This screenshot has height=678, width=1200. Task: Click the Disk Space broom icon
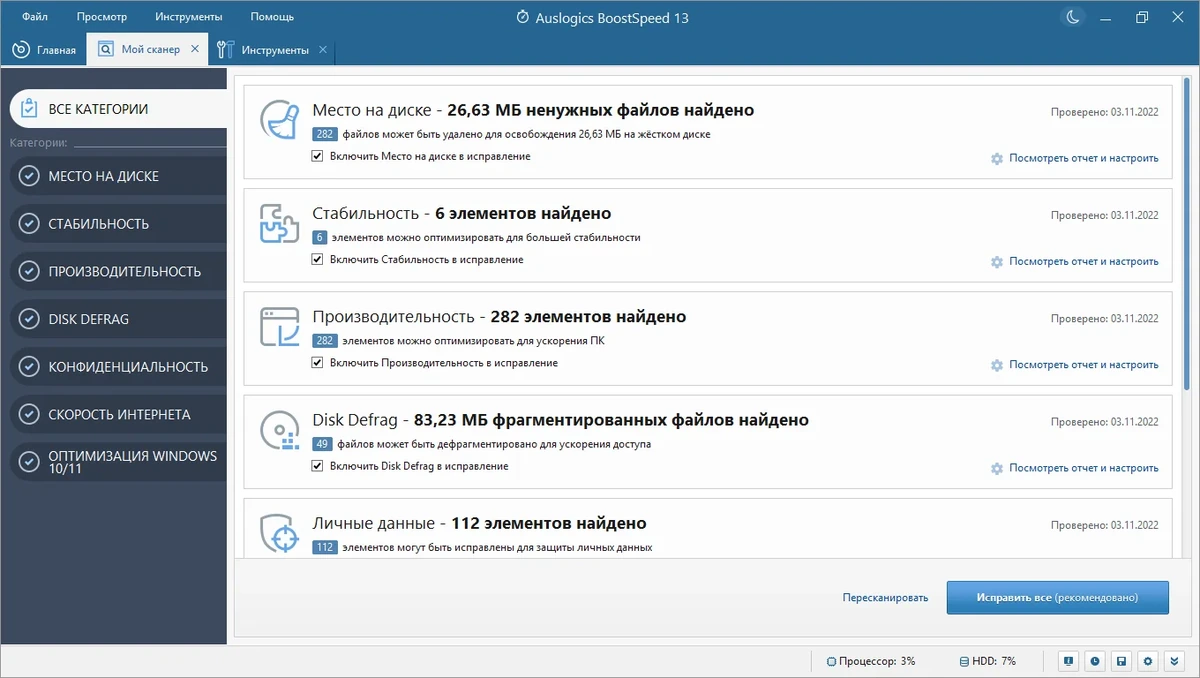[x=279, y=119]
